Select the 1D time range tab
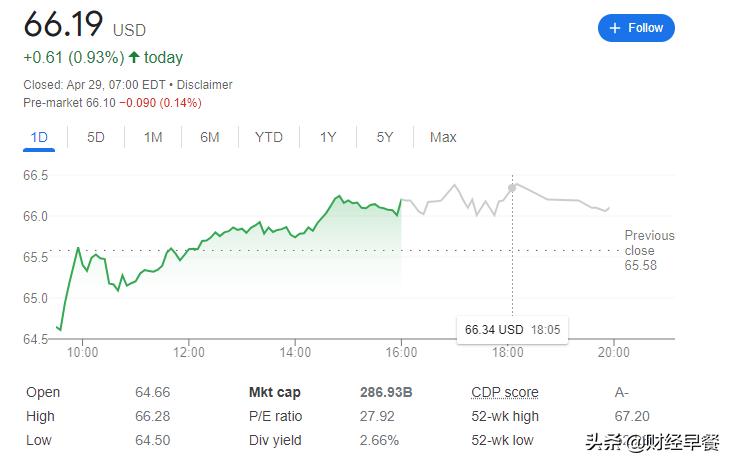Image resolution: width=733 pixels, height=465 pixels. coord(39,137)
